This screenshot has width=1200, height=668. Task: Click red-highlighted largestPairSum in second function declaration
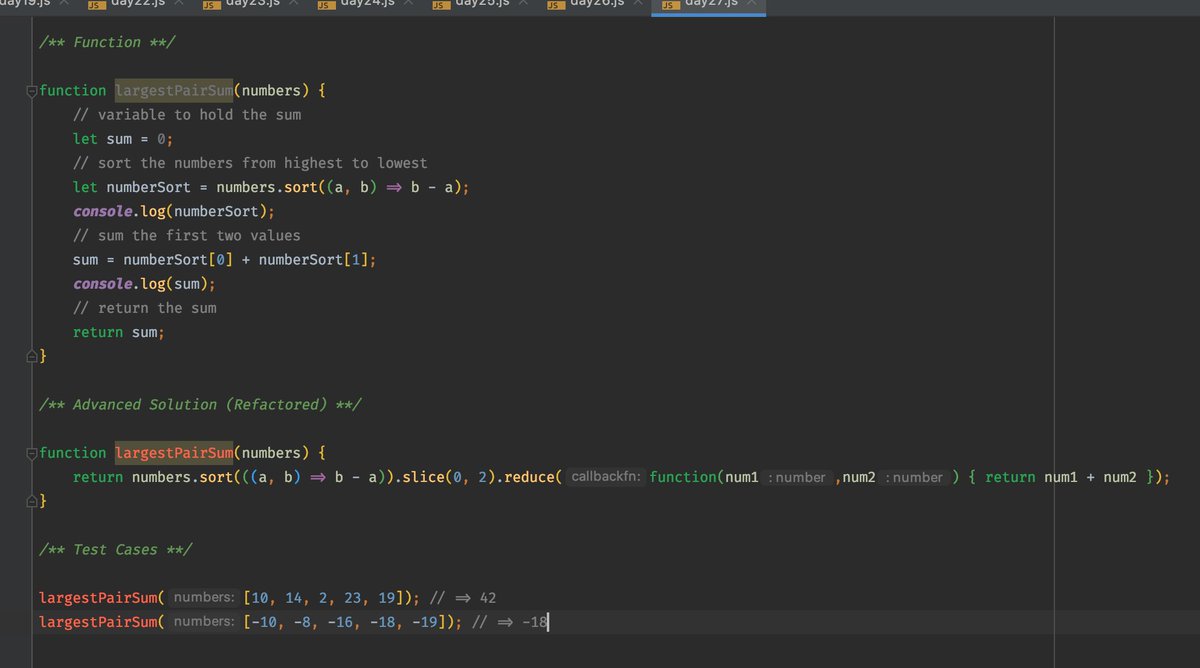[x=174, y=453]
